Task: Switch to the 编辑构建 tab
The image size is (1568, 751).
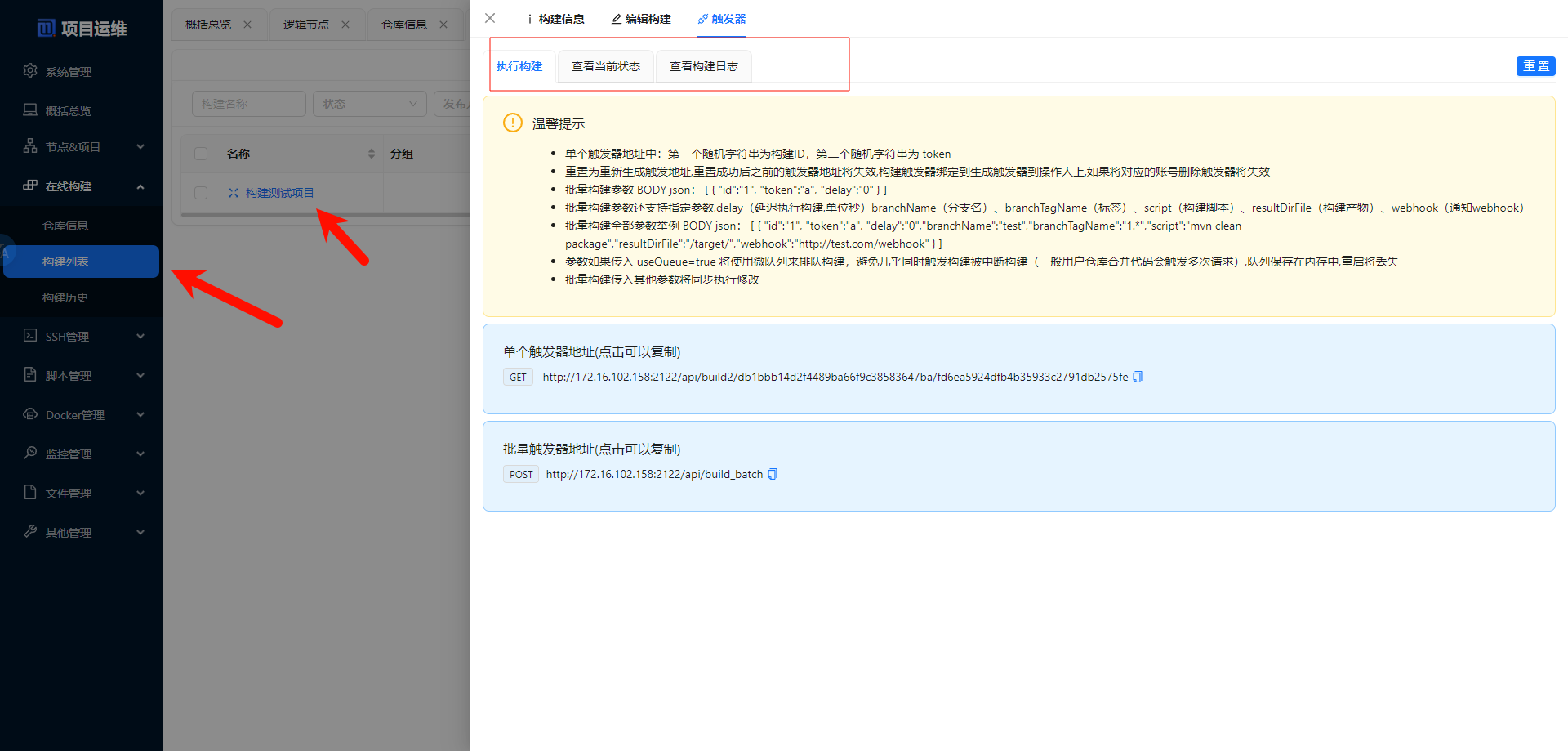Action: tap(641, 19)
